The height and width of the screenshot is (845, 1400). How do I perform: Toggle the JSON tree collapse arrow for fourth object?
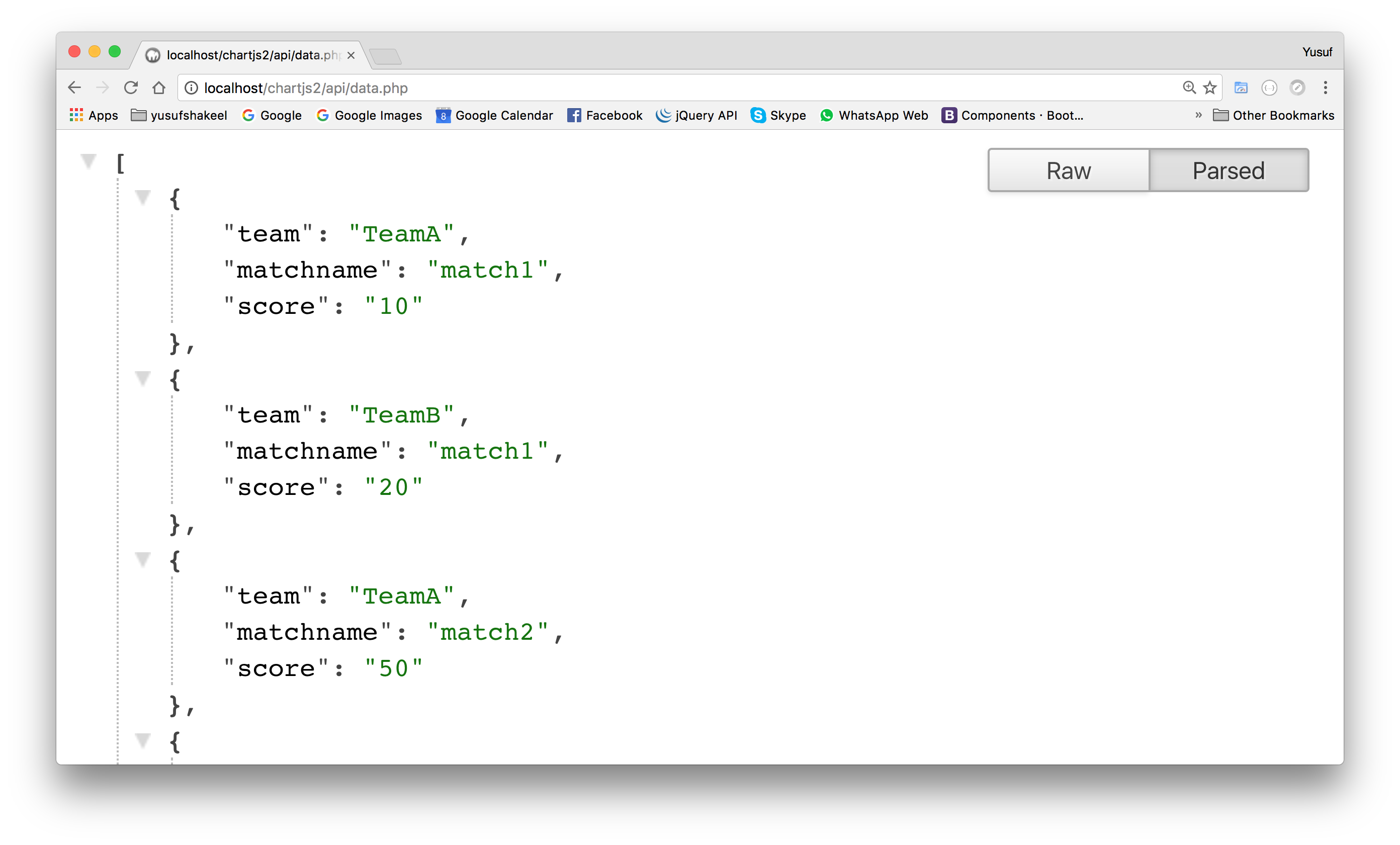point(142,741)
